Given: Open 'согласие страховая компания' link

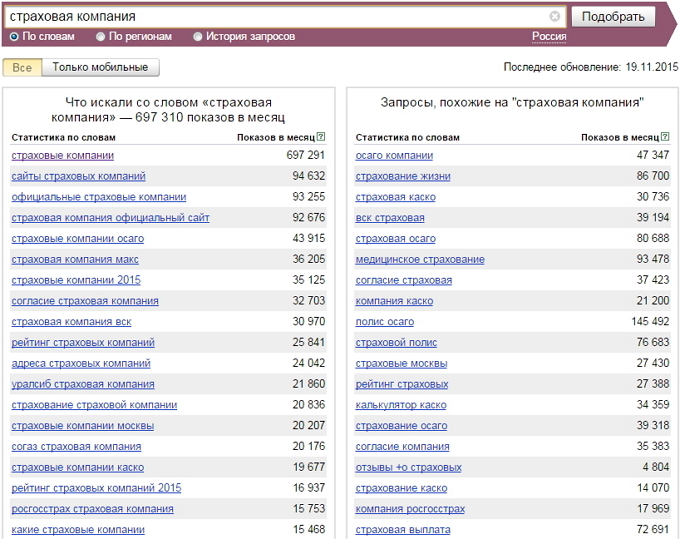Looking at the screenshot, I should [85, 301].
